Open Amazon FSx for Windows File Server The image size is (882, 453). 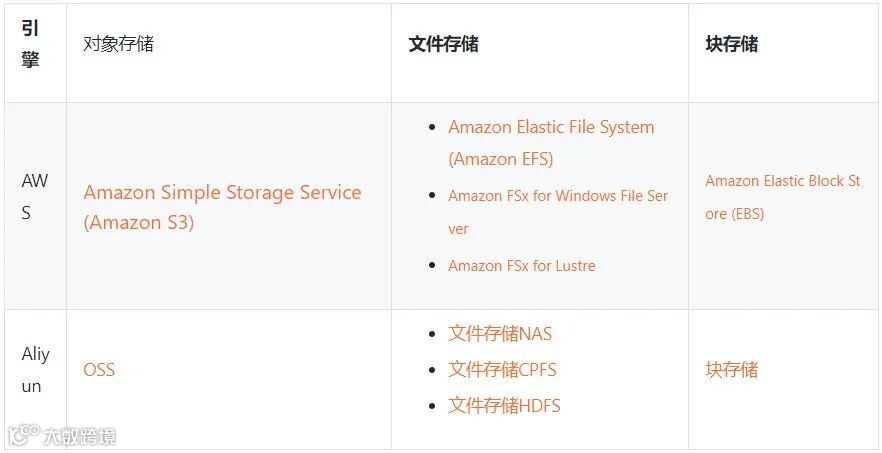(558, 196)
